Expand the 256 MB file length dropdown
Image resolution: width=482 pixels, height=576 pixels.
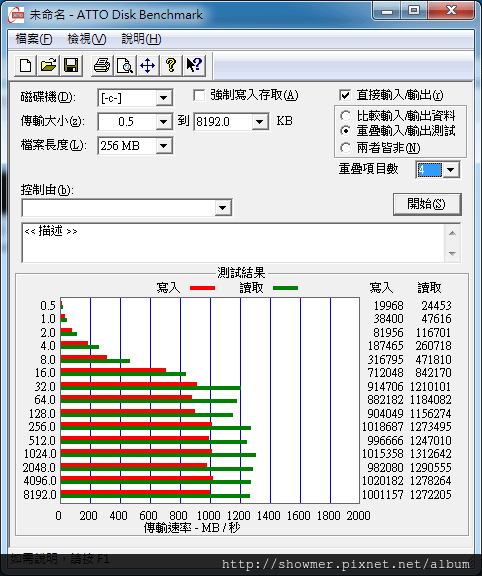(163, 146)
